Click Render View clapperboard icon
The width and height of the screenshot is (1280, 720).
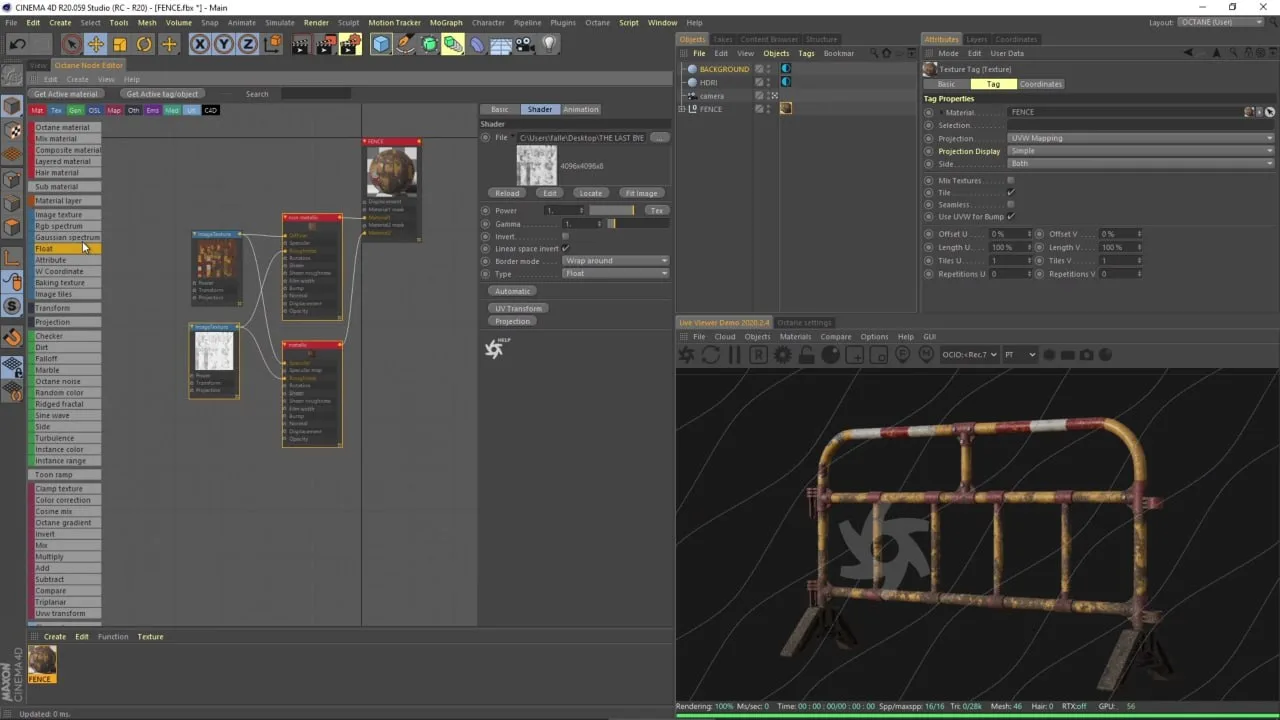click(300, 44)
